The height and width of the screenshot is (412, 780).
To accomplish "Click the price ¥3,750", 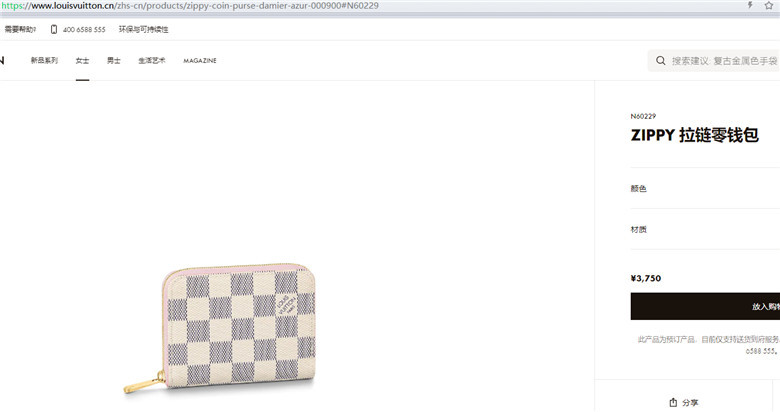I will [646, 278].
